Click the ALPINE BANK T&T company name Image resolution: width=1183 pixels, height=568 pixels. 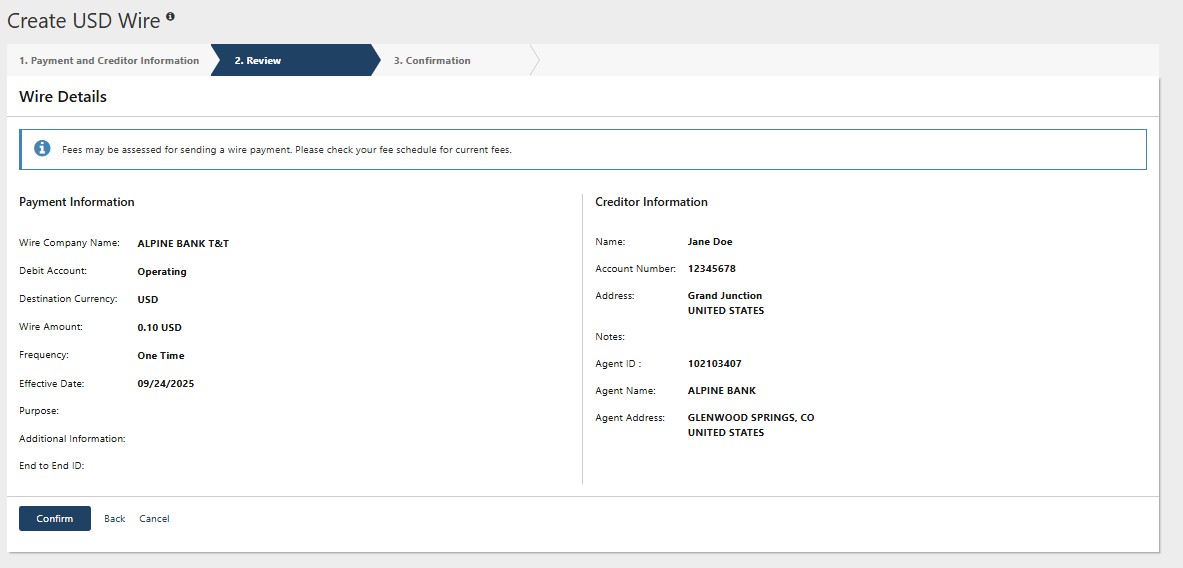pyautogui.click(x=183, y=244)
